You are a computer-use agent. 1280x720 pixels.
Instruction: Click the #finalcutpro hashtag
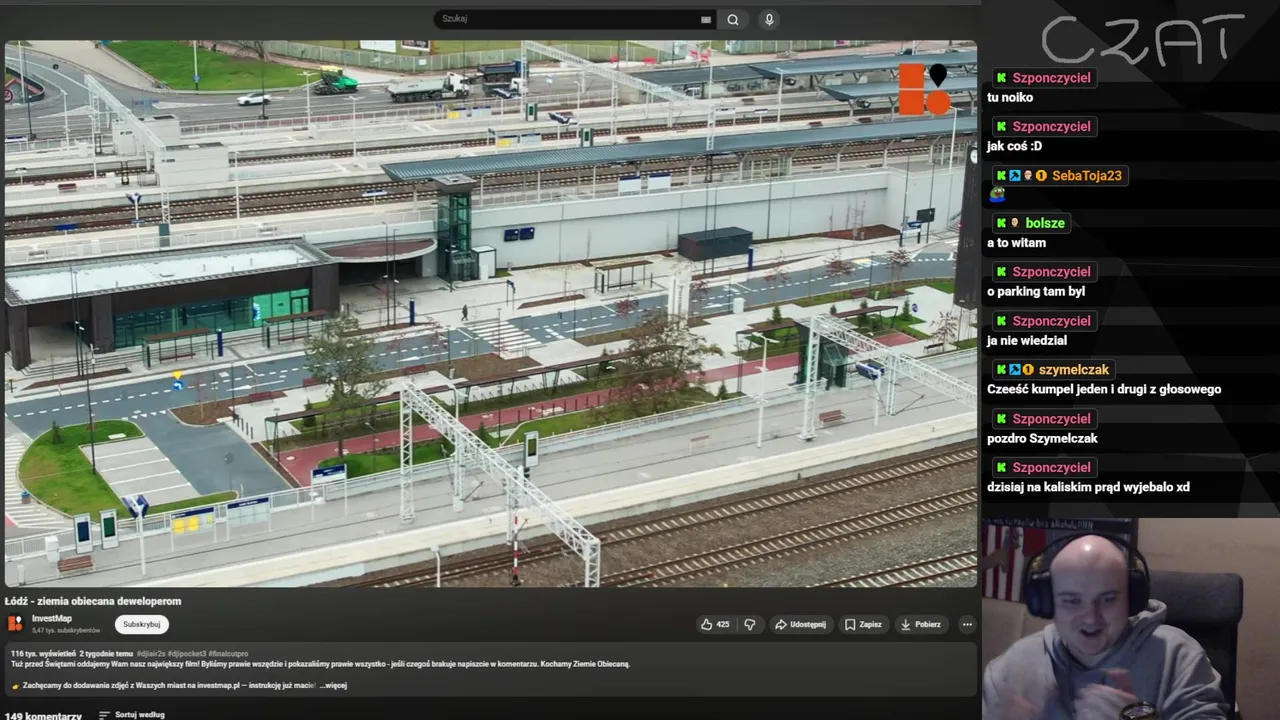[229, 654]
